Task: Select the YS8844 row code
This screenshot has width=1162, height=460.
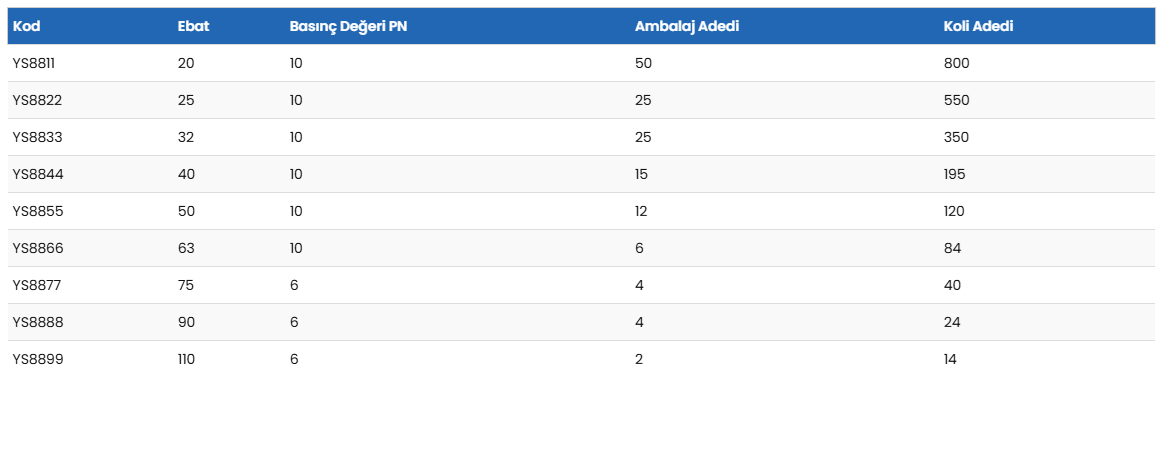Action: [36, 174]
